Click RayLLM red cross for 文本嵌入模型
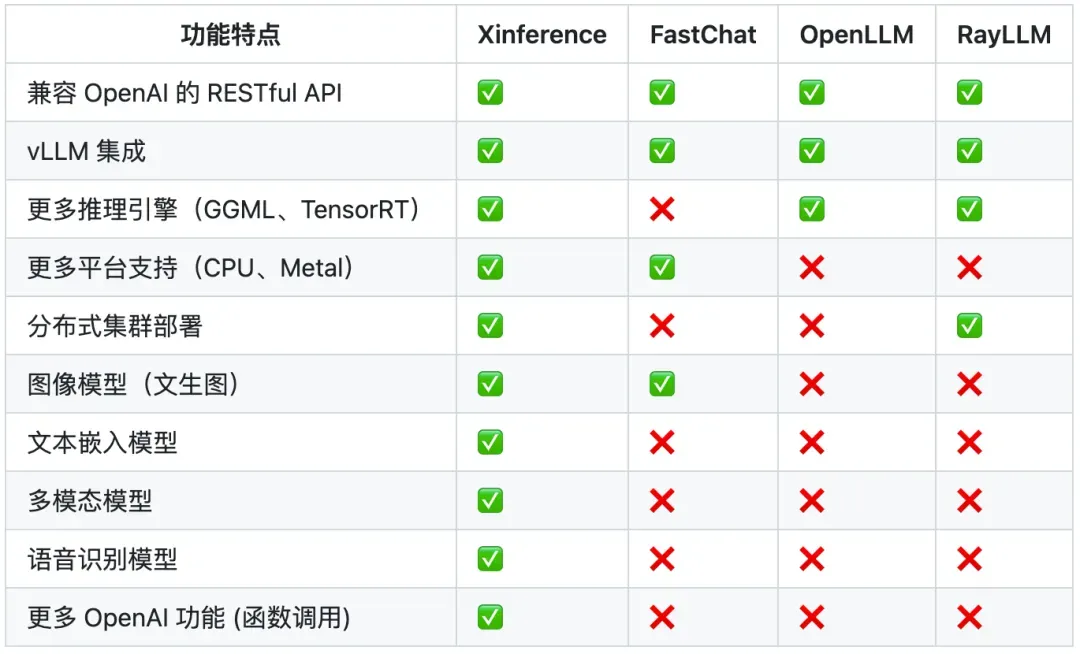Screen dimensions: 1080x654 (969, 442)
